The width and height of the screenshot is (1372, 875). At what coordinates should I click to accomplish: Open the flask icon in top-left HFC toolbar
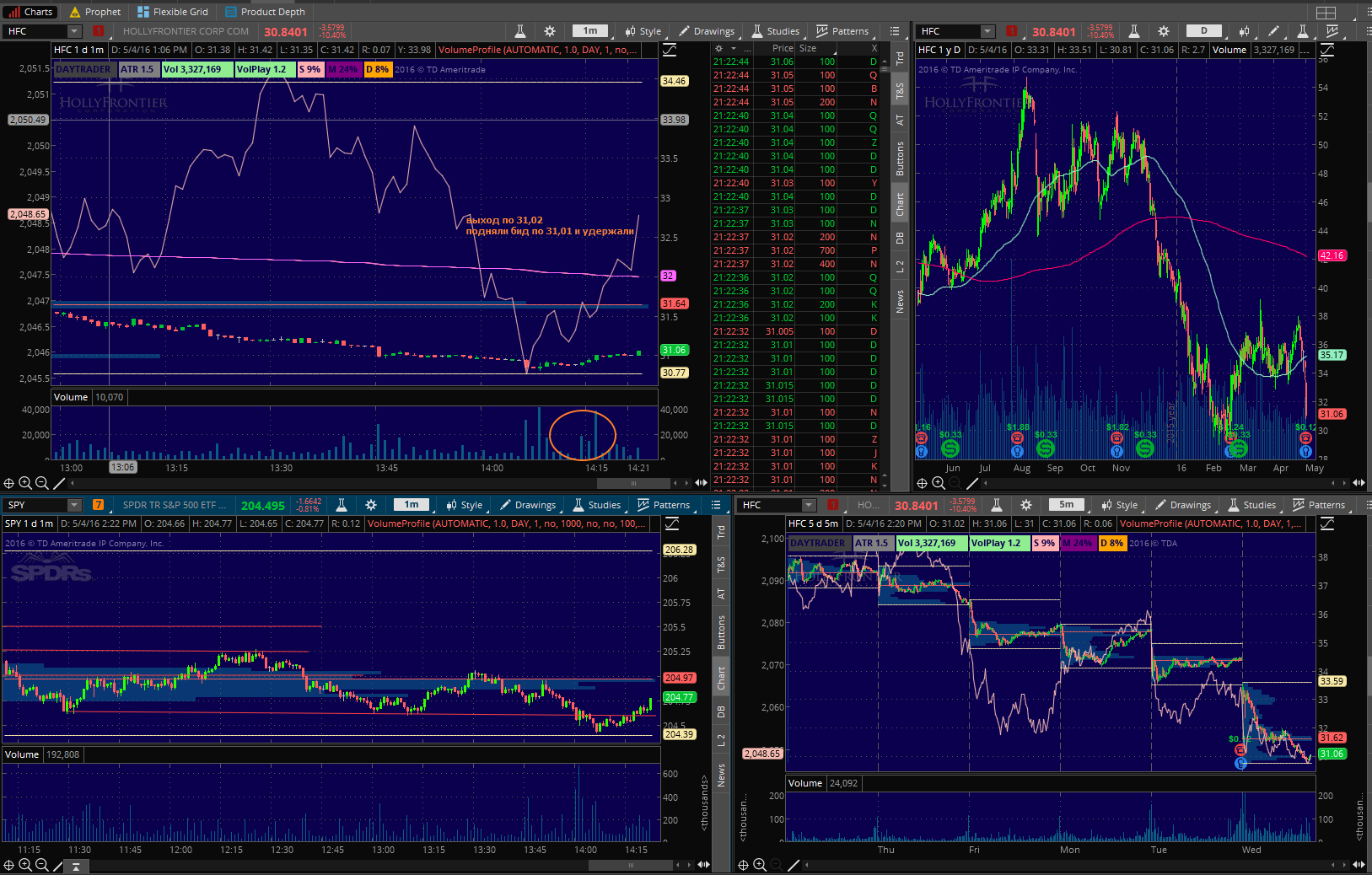[520, 31]
